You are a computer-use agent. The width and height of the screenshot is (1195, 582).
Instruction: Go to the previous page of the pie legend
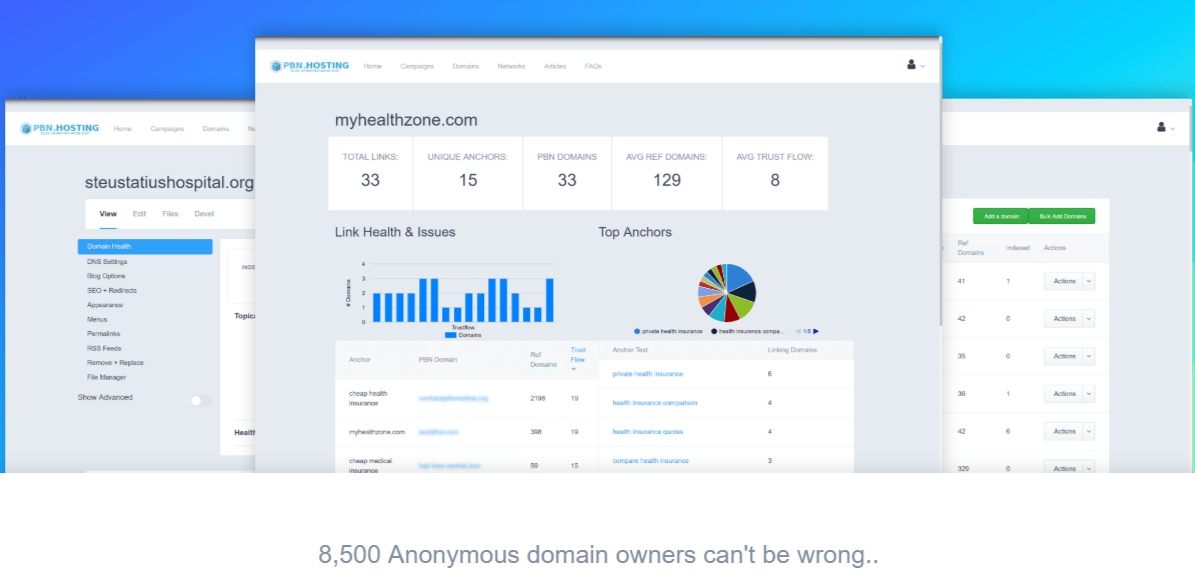pos(797,331)
